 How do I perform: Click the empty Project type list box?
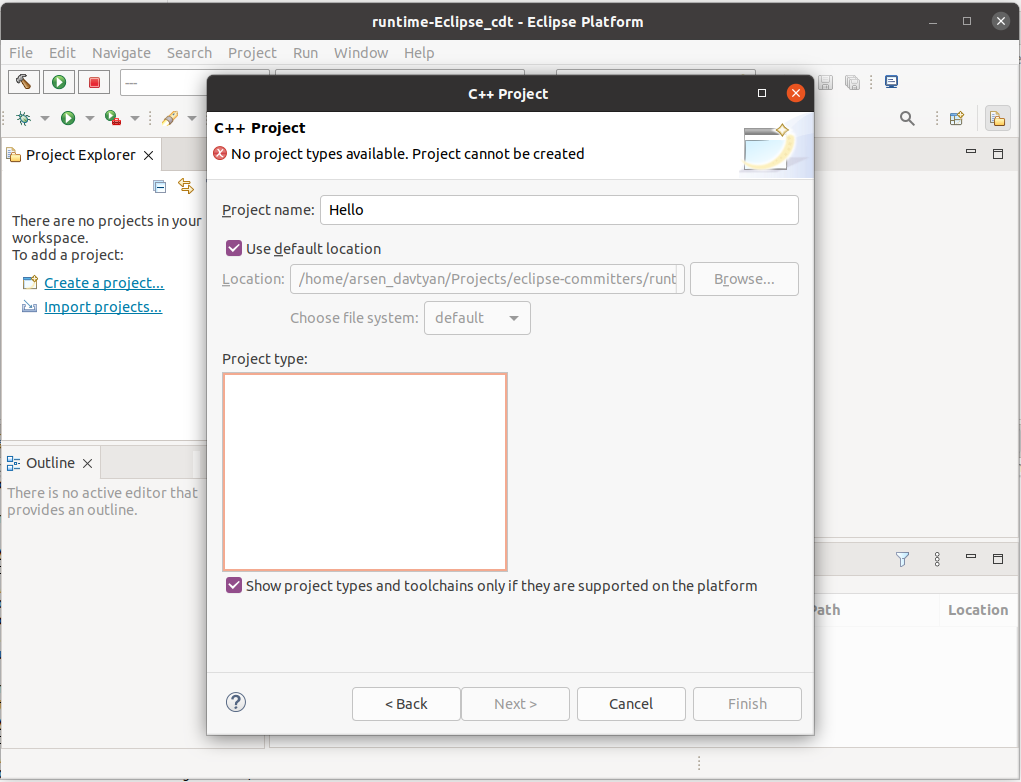pyautogui.click(x=365, y=472)
